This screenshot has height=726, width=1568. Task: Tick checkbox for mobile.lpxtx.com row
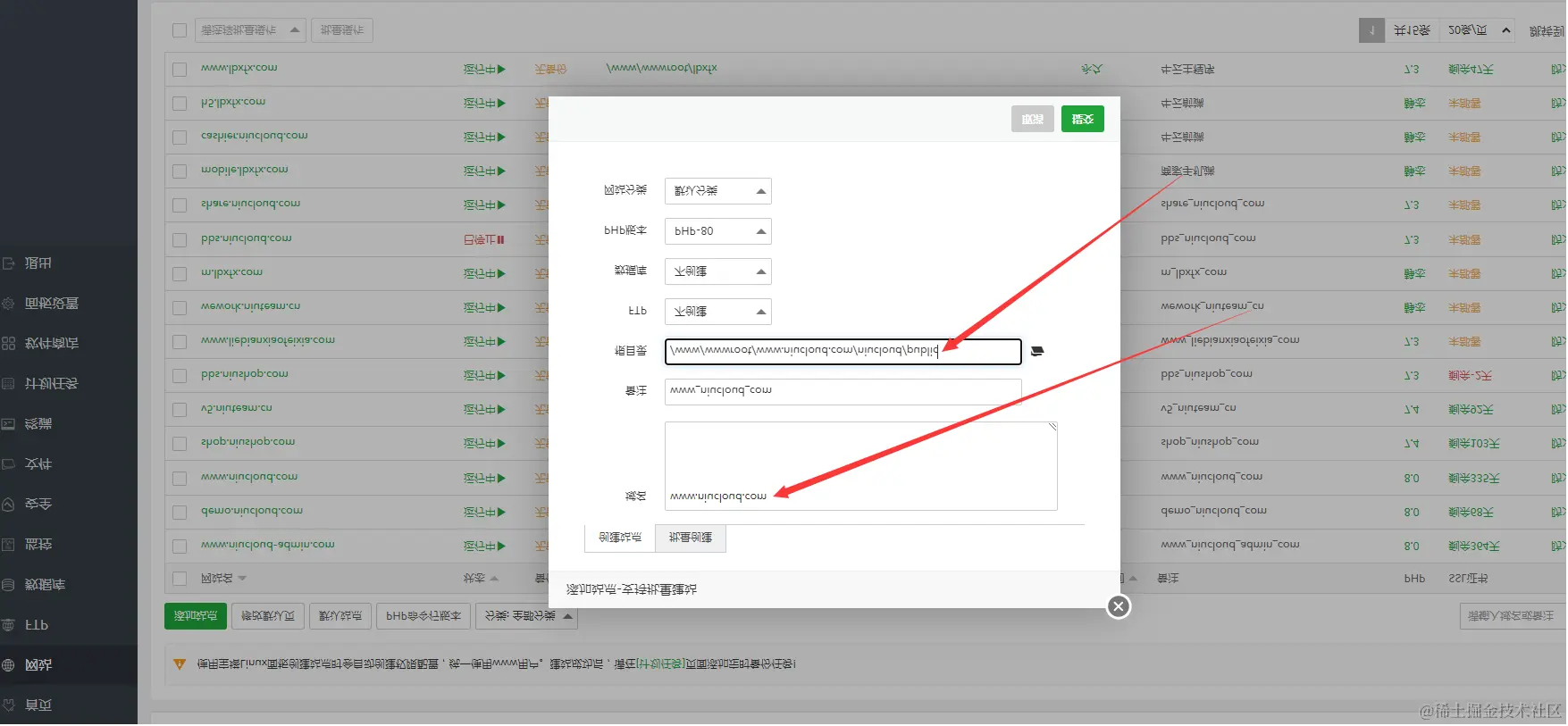pyautogui.click(x=180, y=171)
